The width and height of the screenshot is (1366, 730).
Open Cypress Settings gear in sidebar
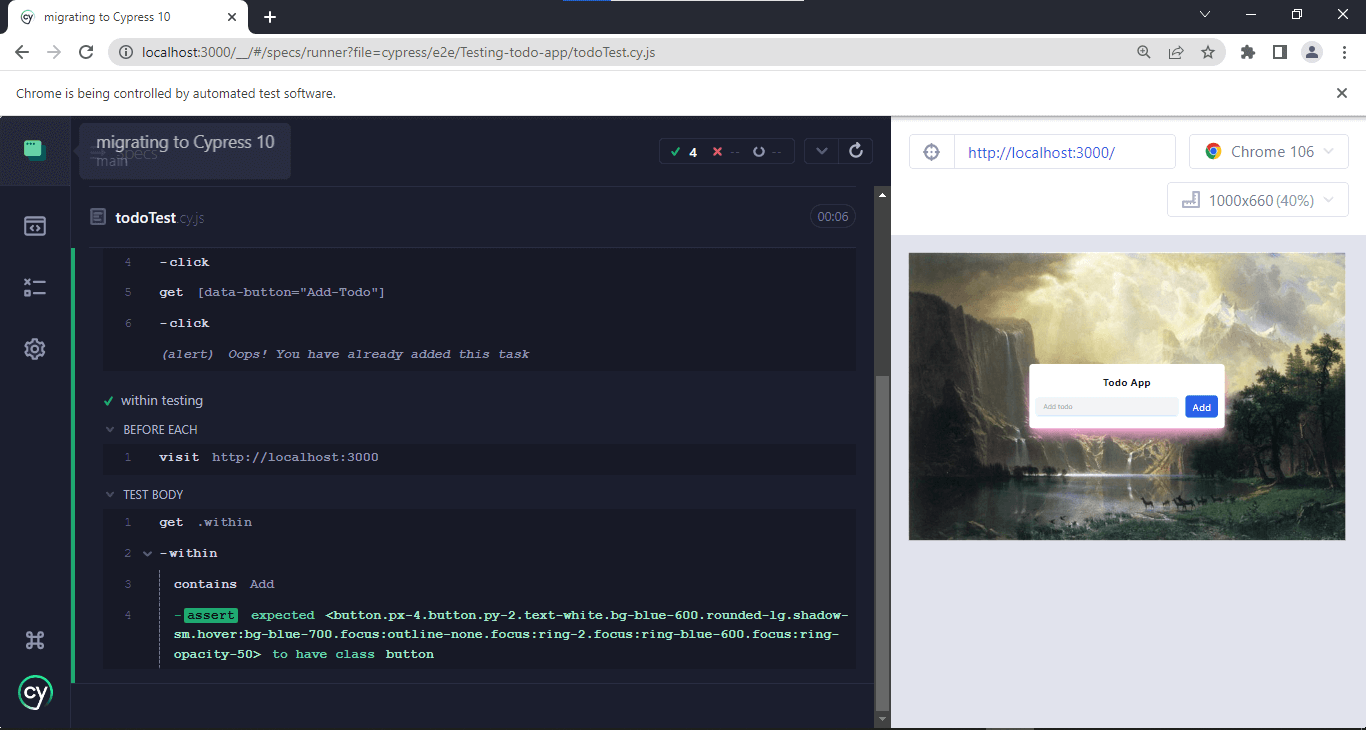pyautogui.click(x=35, y=349)
